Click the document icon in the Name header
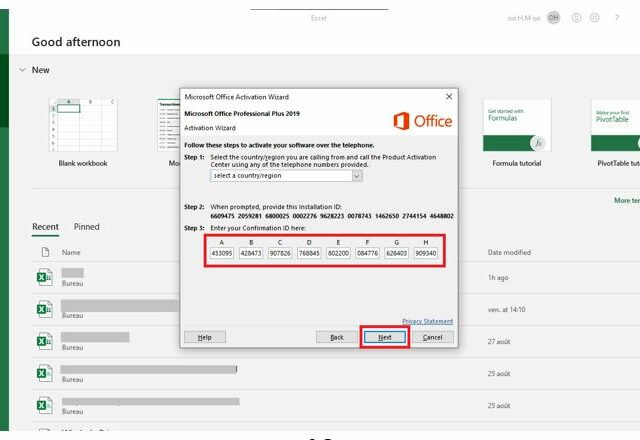640x440 pixels. (x=44, y=252)
